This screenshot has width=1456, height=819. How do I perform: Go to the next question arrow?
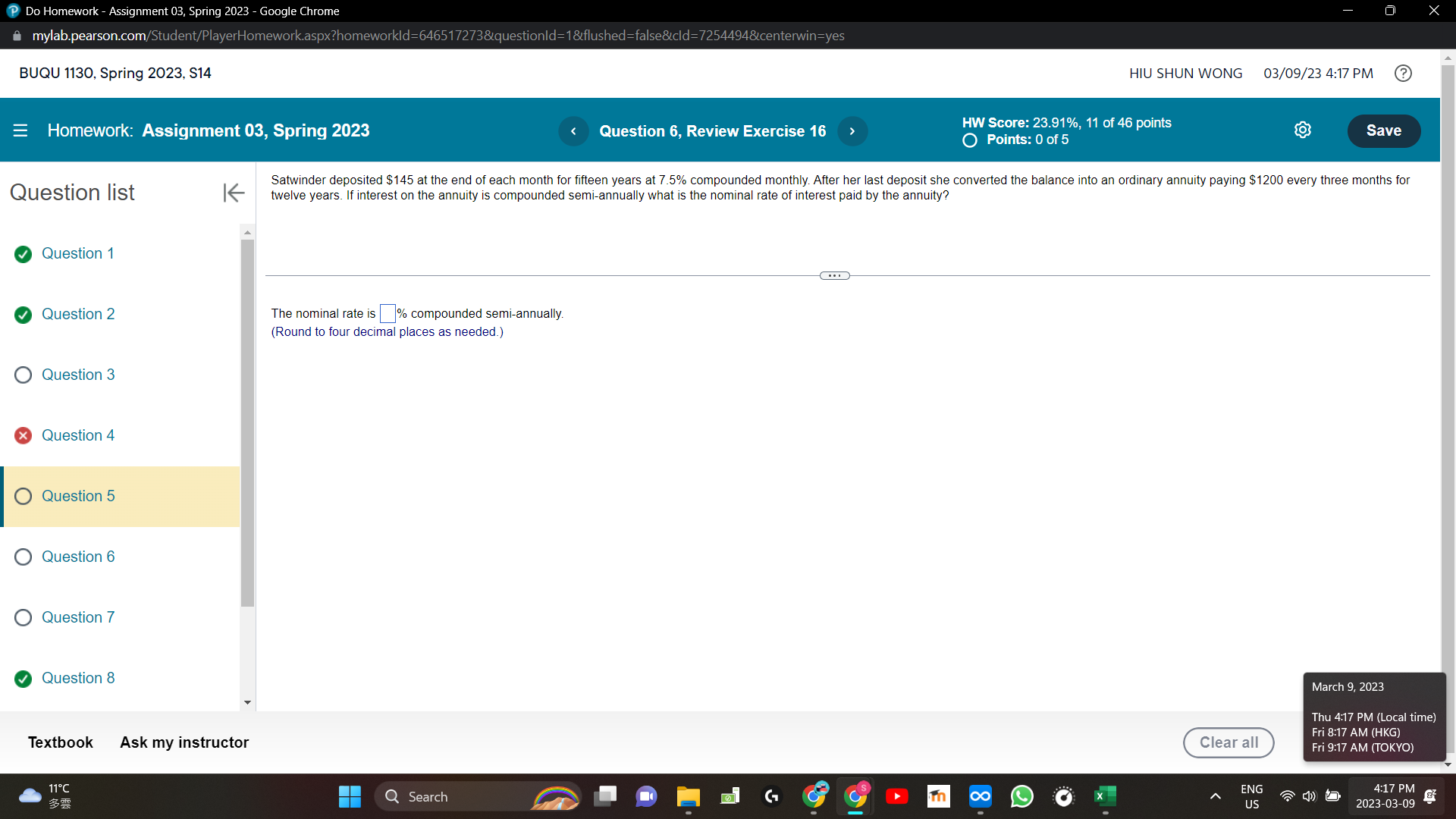852,131
